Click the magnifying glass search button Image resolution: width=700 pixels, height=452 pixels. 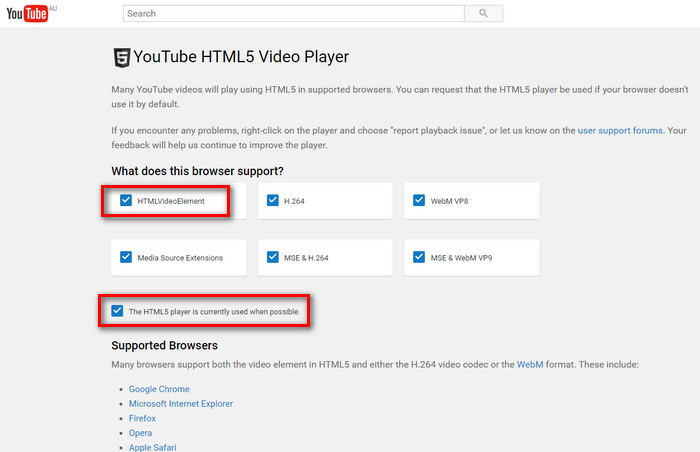coord(483,13)
